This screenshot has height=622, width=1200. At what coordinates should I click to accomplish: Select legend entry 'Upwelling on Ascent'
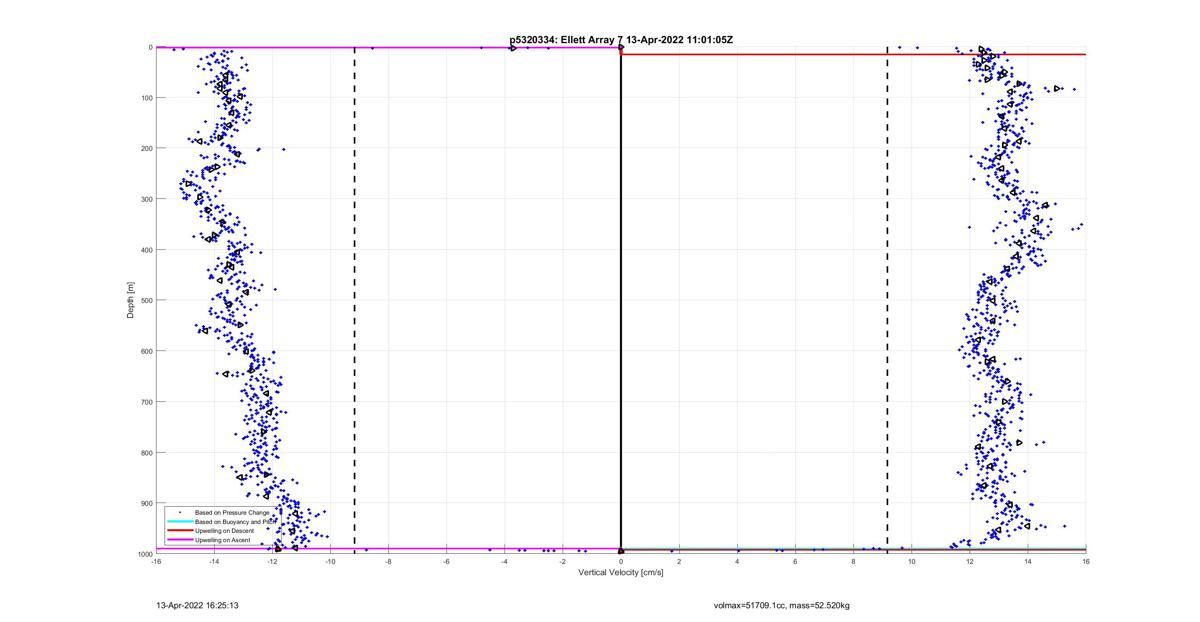tap(224, 539)
